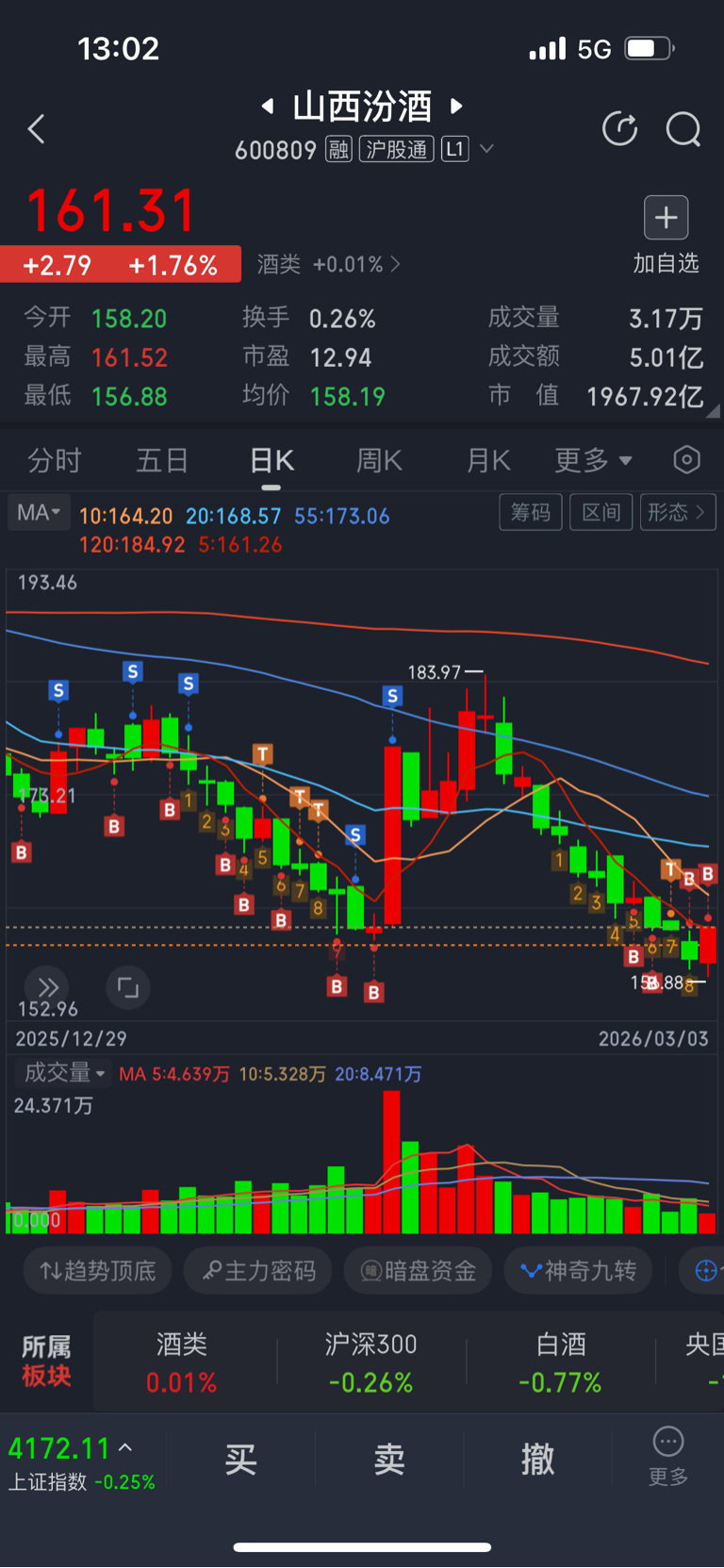Expand chart to fullscreen icon

coord(128,987)
